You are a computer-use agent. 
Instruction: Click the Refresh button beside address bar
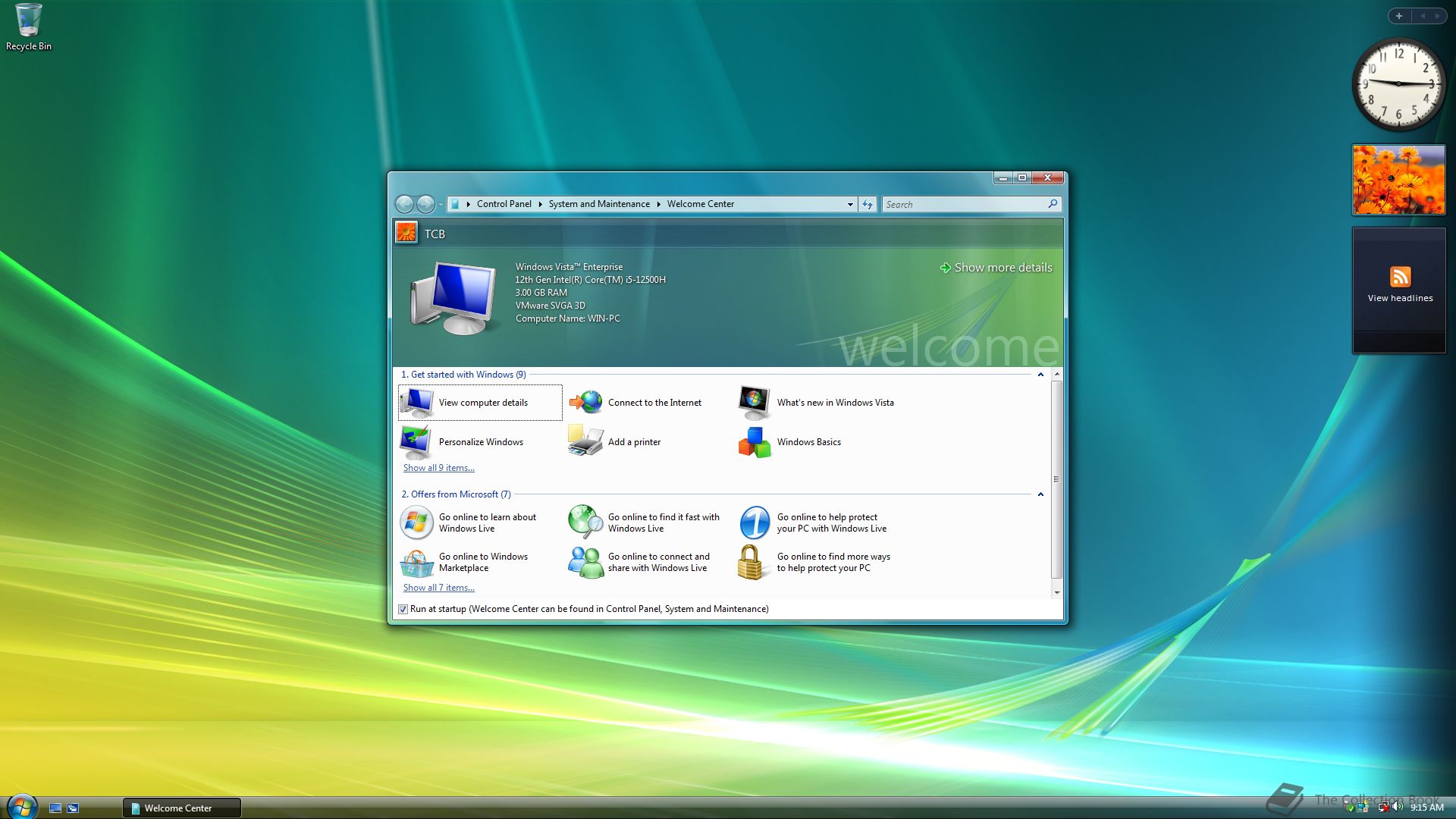click(868, 204)
